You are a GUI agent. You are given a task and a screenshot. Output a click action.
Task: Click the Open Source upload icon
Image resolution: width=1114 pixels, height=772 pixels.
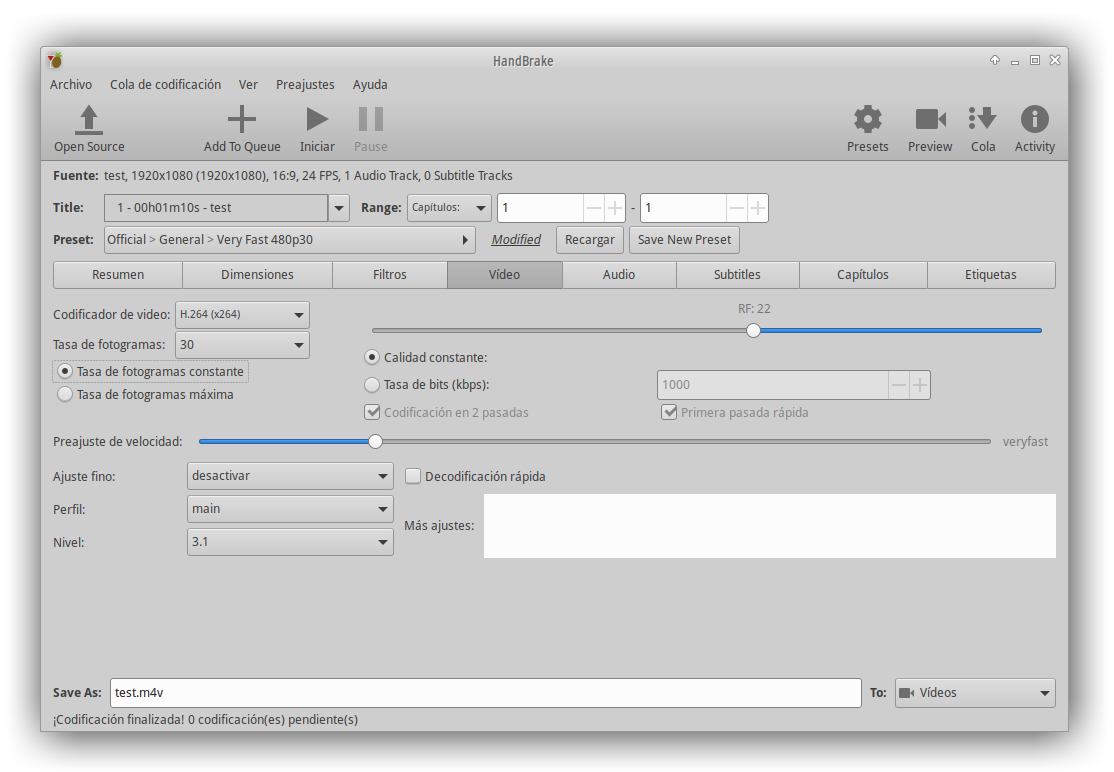tap(89, 120)
